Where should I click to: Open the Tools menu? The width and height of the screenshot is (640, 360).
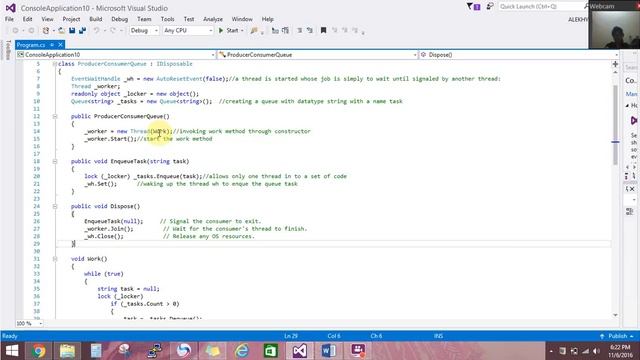[x=167, y=19]
